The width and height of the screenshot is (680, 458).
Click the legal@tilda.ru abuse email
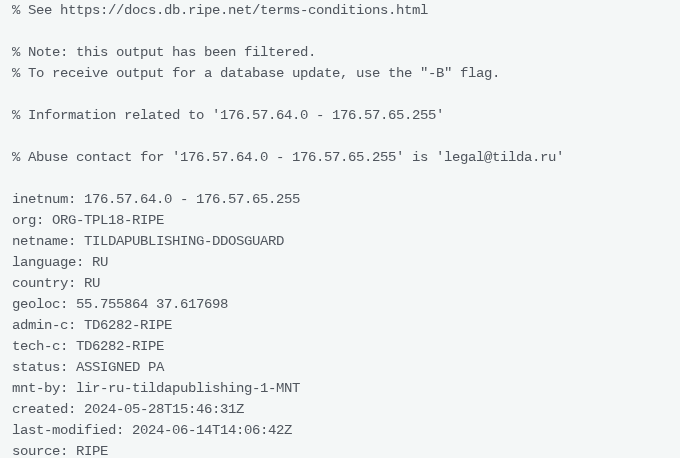coord(500,157)
